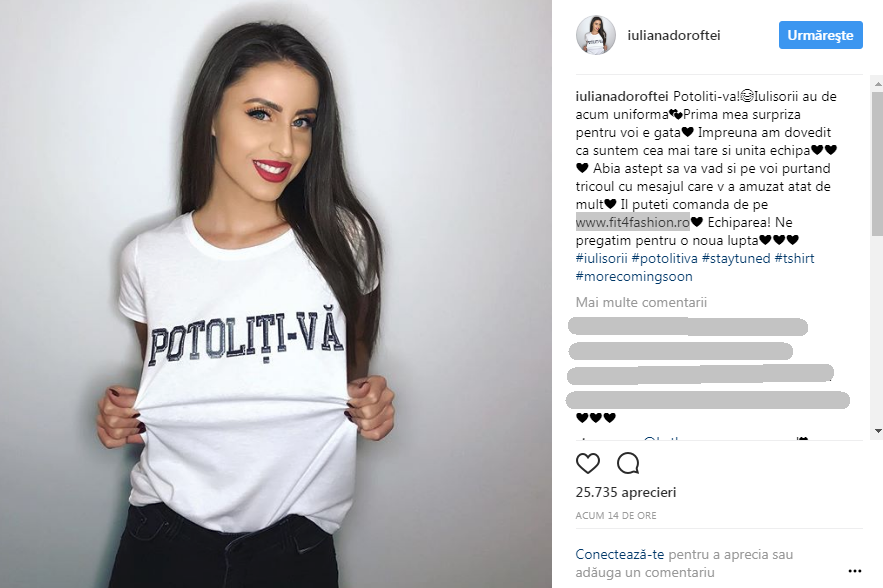Expand Mai multe comentarii
This screenshot has width=883, height=588.
(641, 302)
